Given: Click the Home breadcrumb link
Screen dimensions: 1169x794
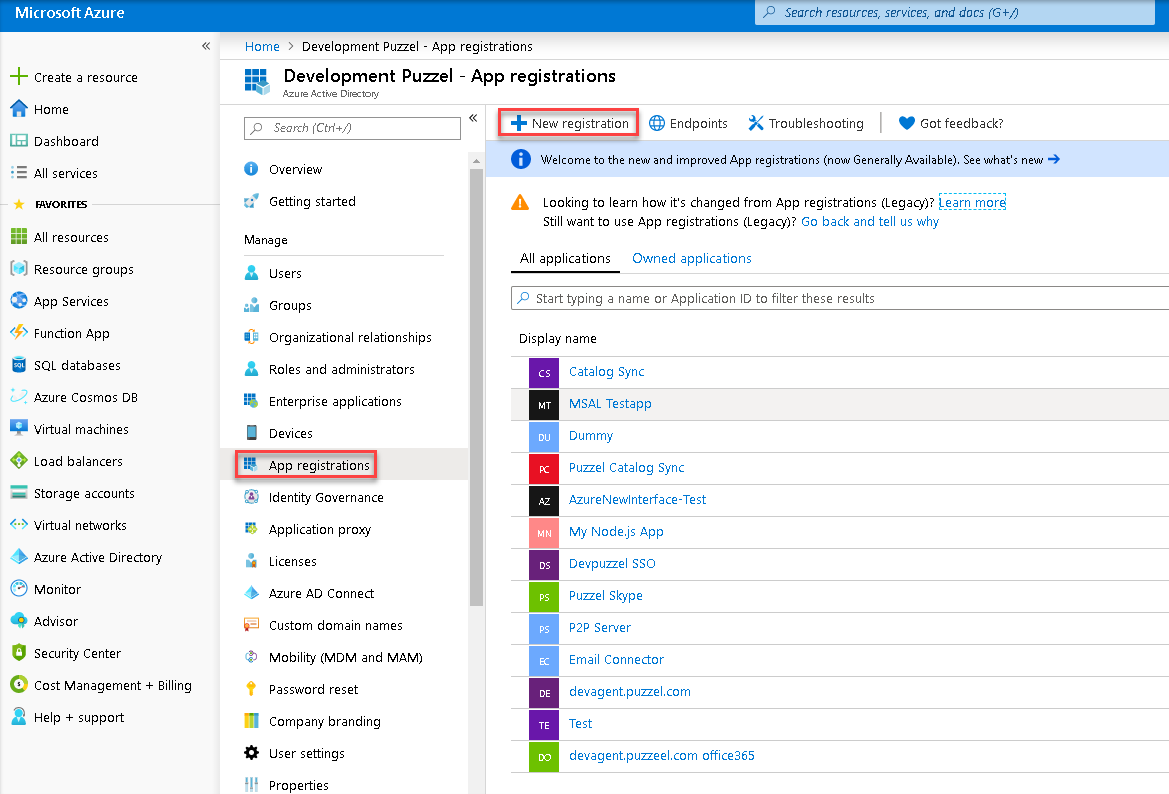Looking at the screenshot, I should coord(262,46).
